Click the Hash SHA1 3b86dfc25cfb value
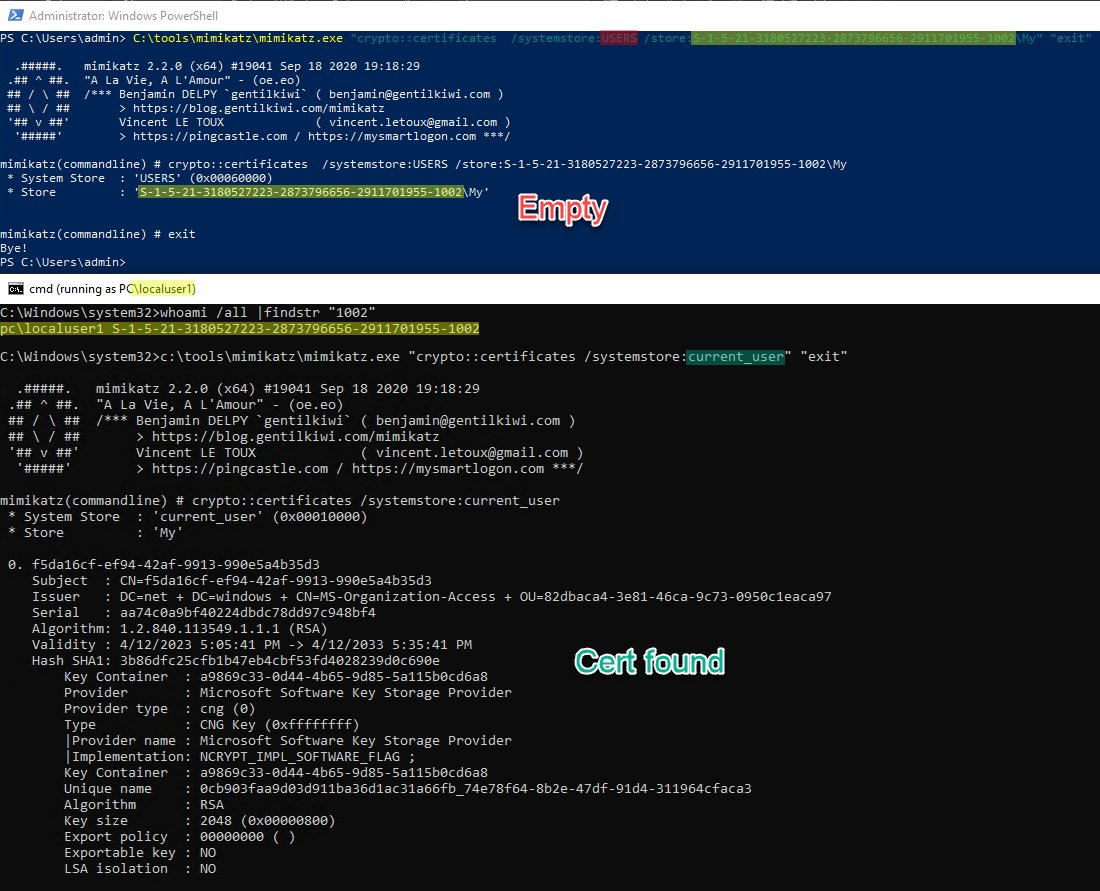This screenshot has width=1100, height=891. click(x=280, y=661)
